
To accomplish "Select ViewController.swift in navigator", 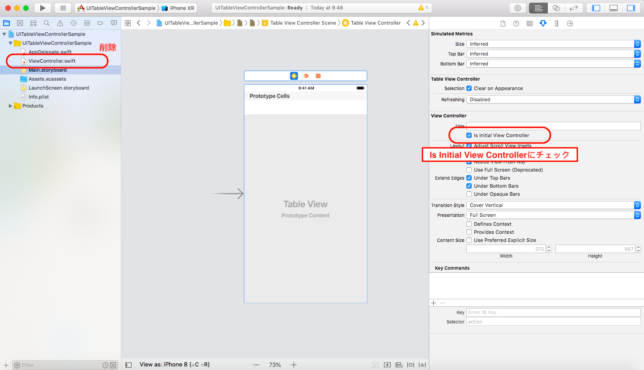I will (52, 61).
